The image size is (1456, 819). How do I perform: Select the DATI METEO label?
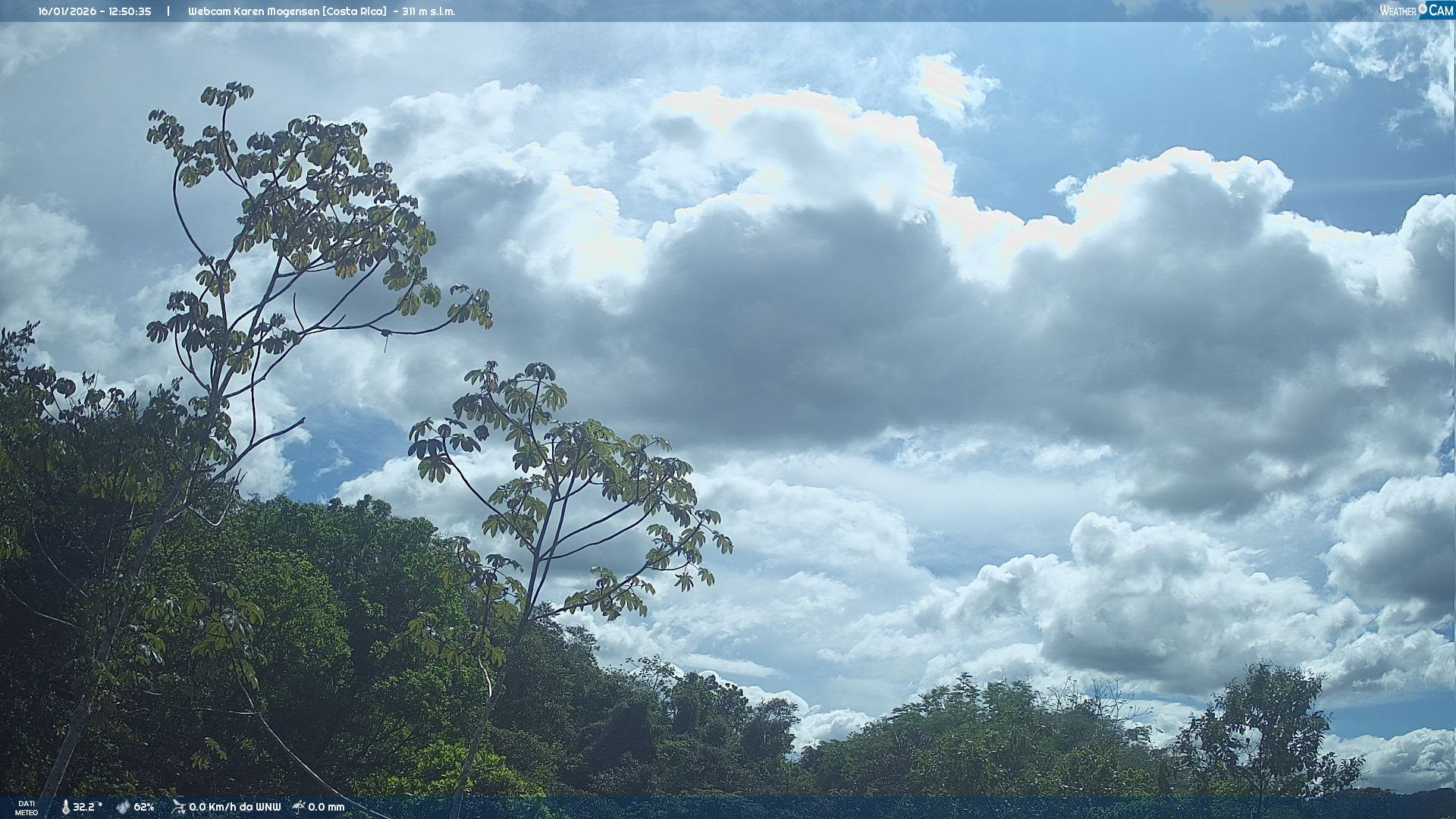click(x=27, y=808)
